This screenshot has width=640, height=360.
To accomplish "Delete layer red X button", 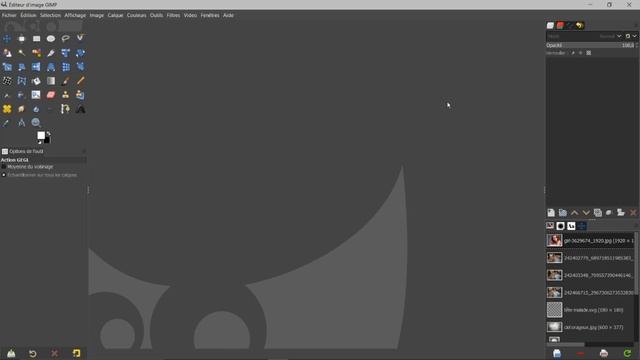I will [633, 213].
